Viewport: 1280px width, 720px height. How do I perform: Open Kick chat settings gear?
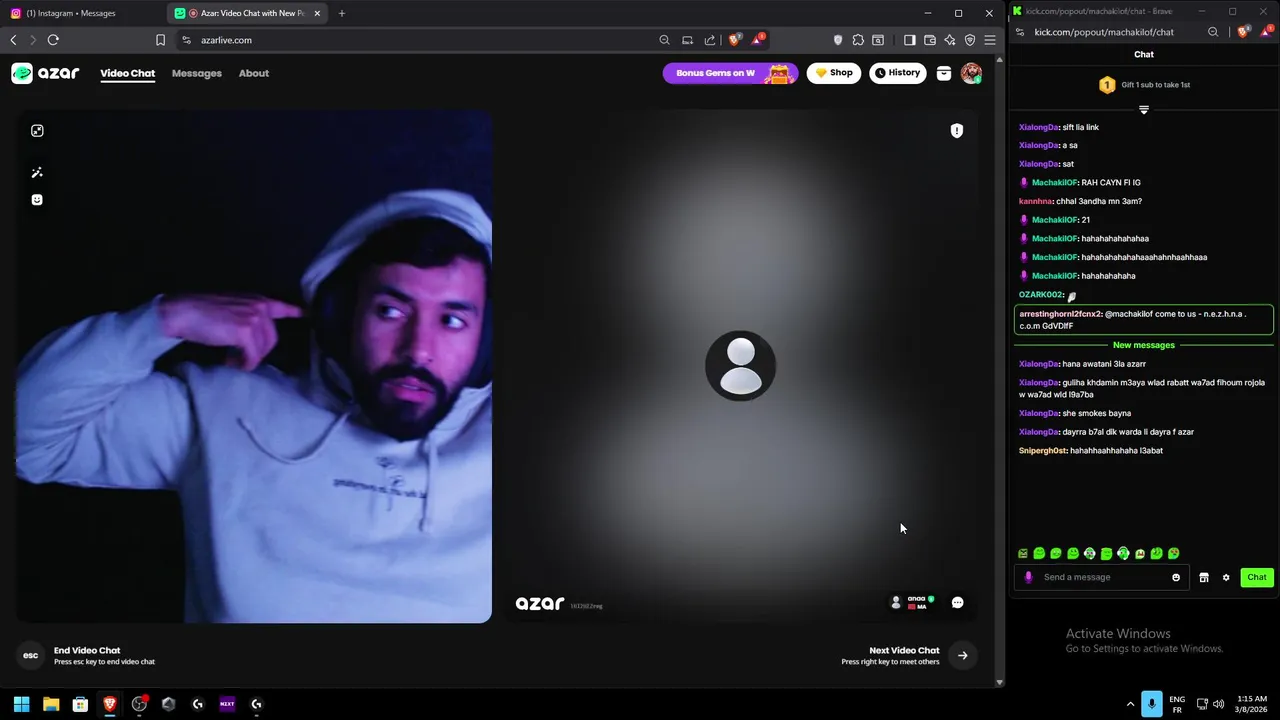click(1226, 577)
